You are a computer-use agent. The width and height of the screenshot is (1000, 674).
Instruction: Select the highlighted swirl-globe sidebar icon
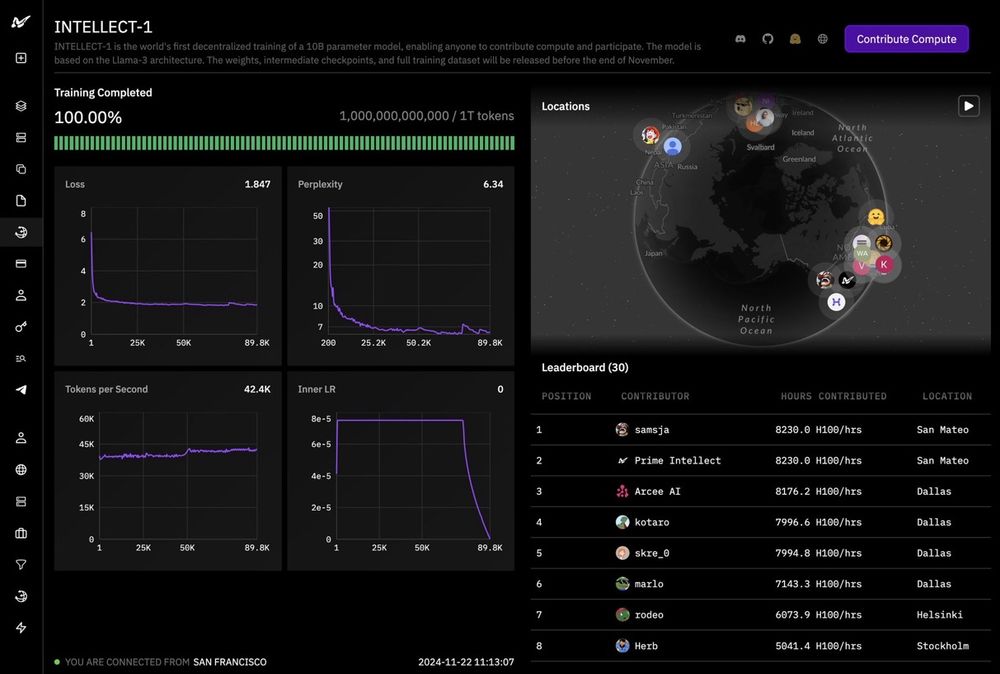tap(21, 232)
